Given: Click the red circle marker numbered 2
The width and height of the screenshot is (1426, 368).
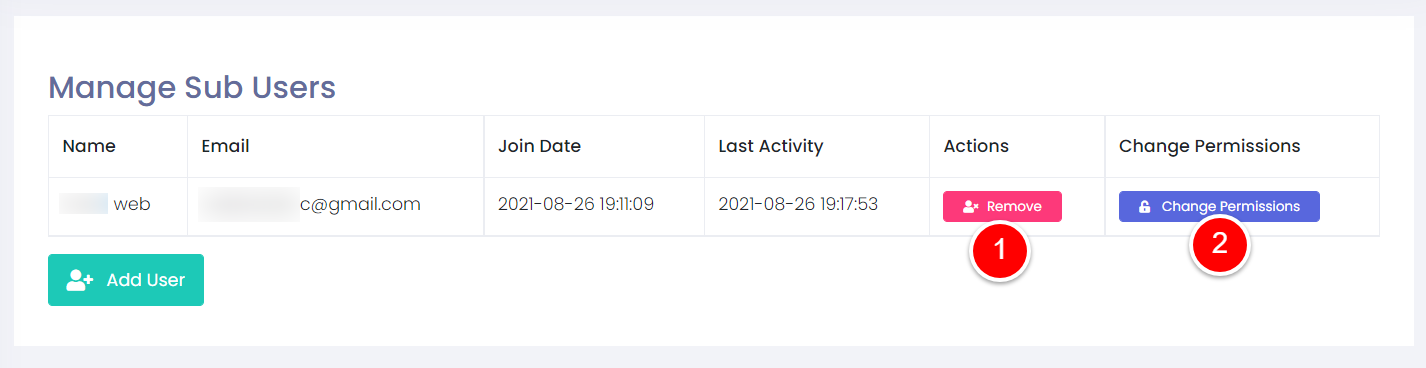Looking at the screenshot, I should coord(1220,243).
